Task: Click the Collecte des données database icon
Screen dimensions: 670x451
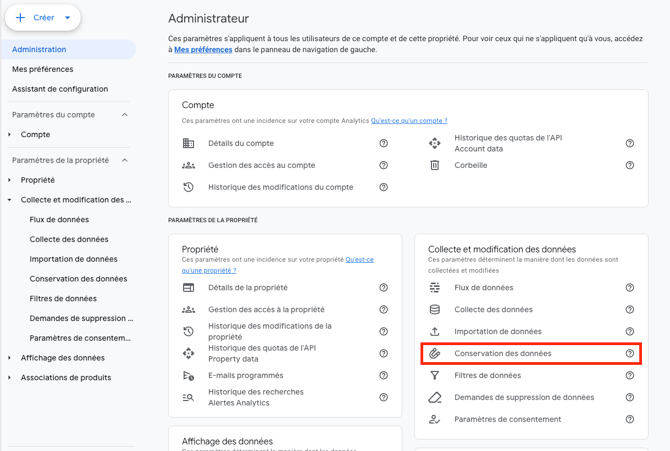Action: 434,310
